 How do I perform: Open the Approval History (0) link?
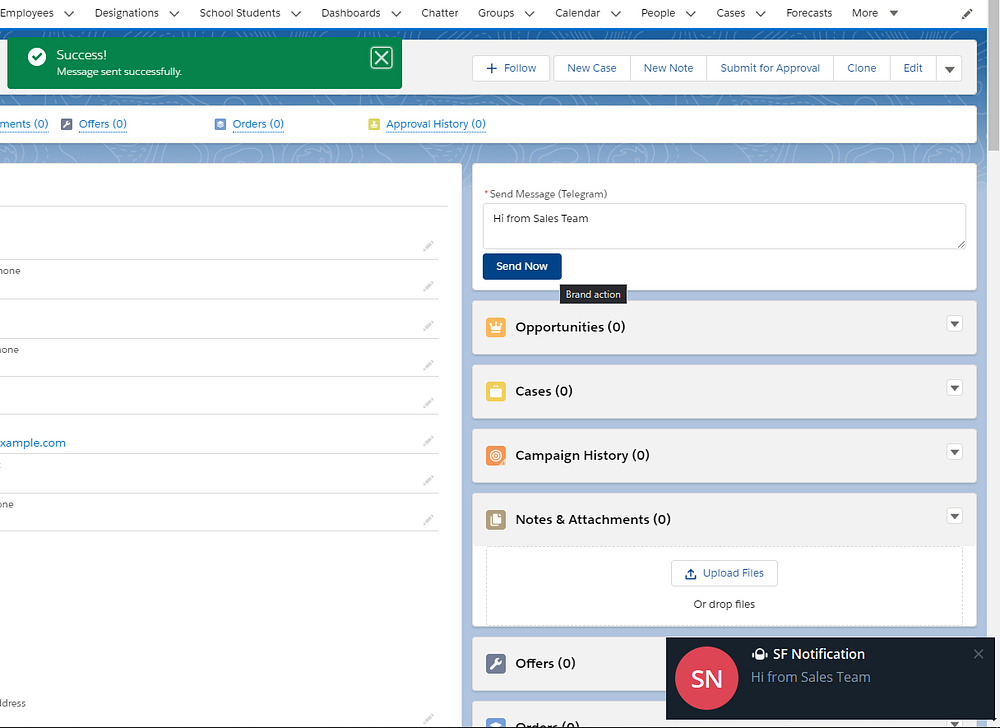436,124
